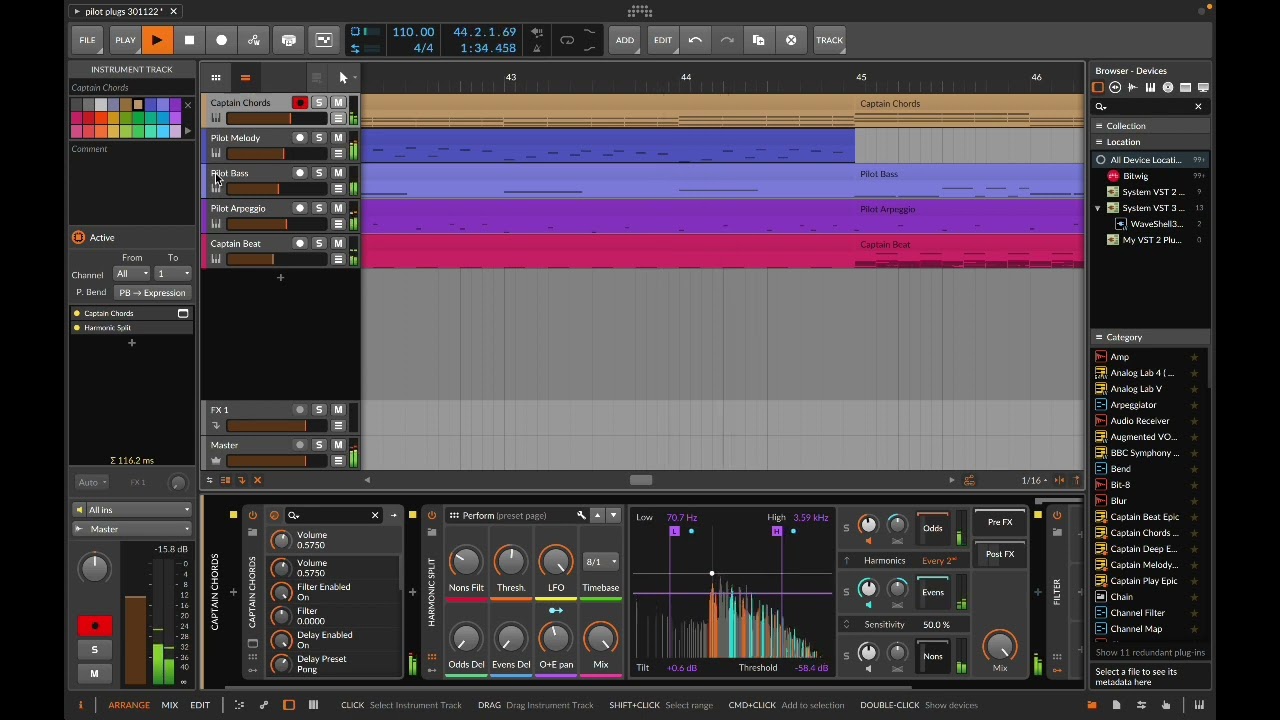Open the P. Bend expression dropdown
This screenshot has height=720, width=1280.
coord(152,293)
